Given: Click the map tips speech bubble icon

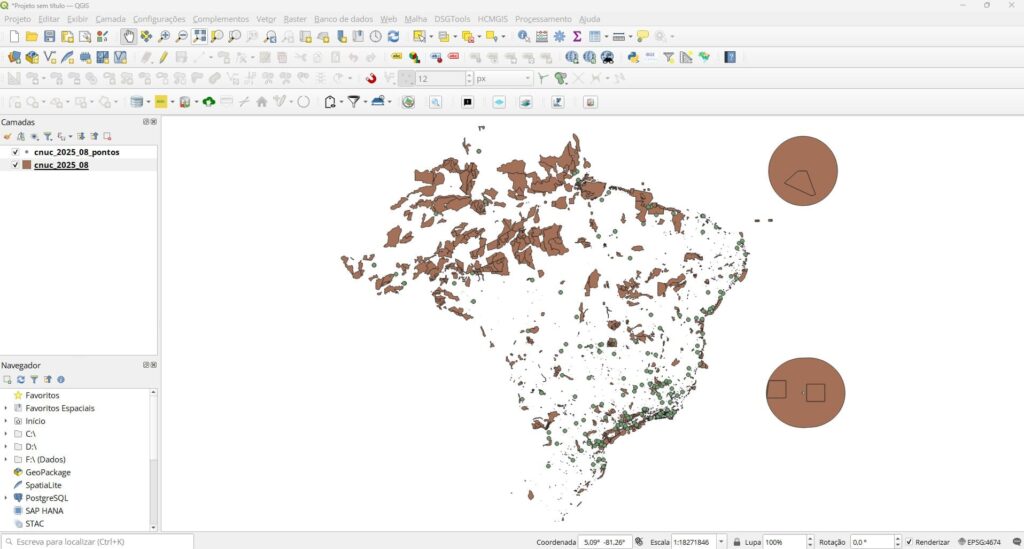Looking at the screenshot, I should tap(643, 37).
